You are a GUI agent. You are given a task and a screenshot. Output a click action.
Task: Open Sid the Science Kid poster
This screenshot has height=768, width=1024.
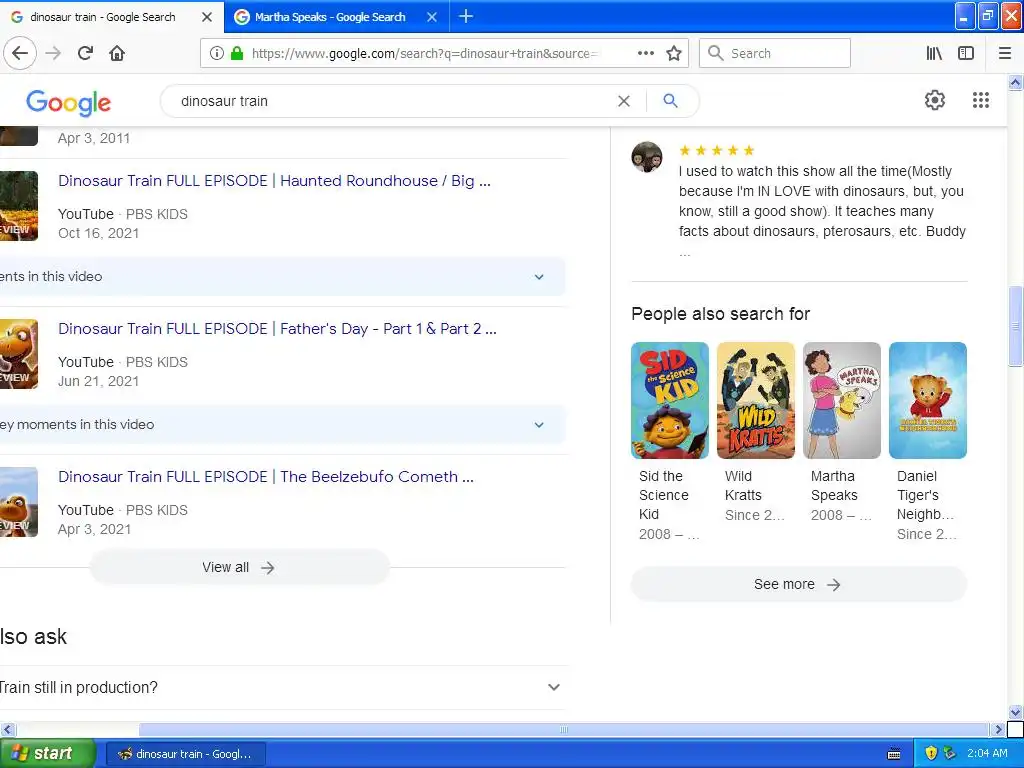click(669, 400)
